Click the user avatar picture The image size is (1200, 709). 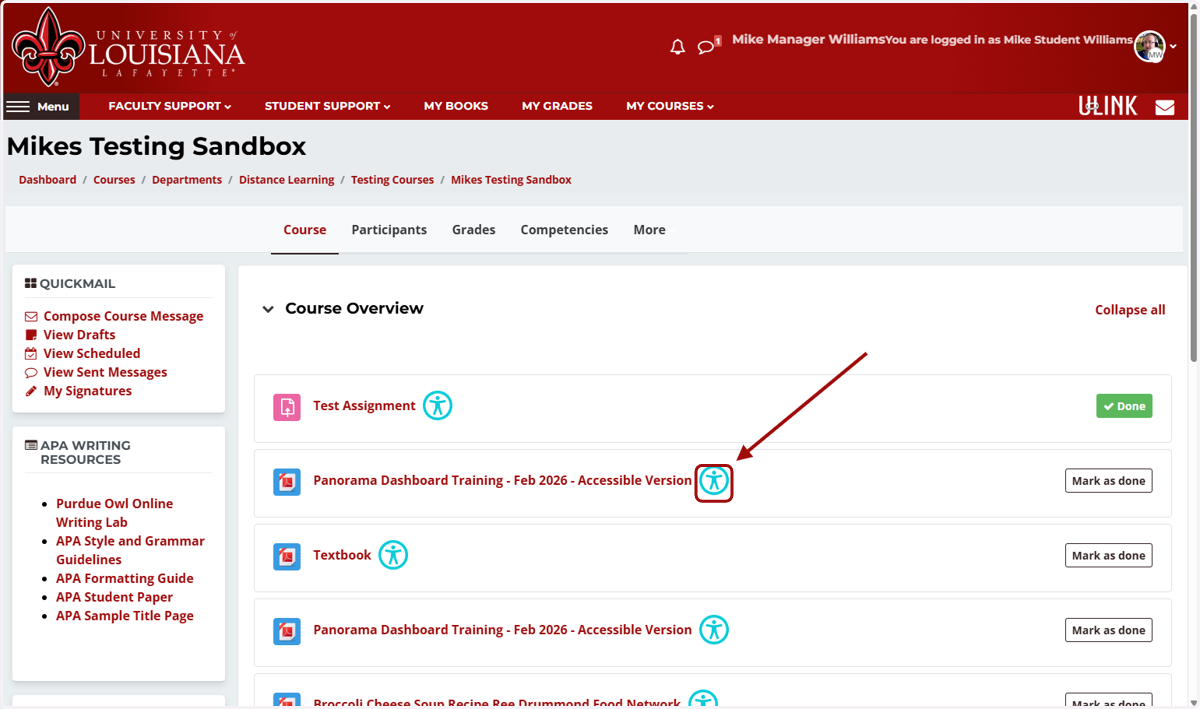pos(1150,46)
